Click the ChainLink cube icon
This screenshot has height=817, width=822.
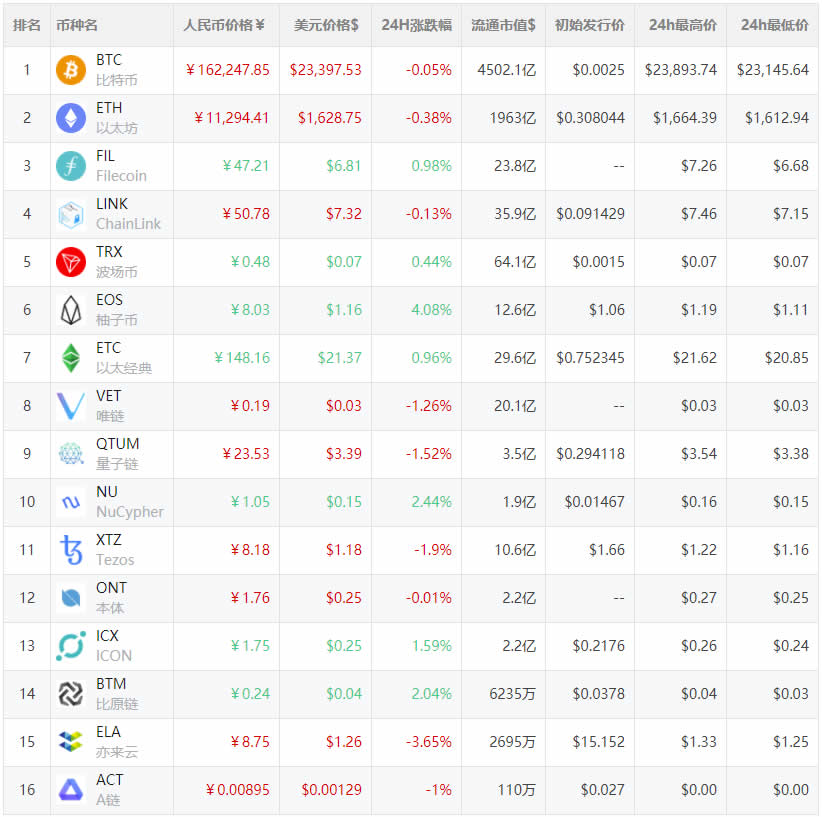pyautogui.click(x=71, y=214)
